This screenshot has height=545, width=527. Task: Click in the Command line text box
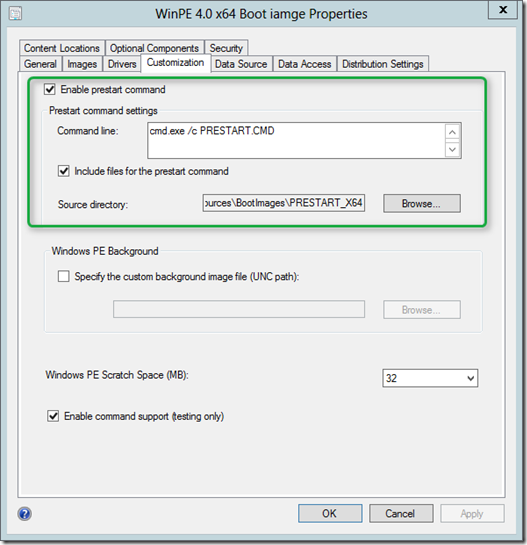296,140
